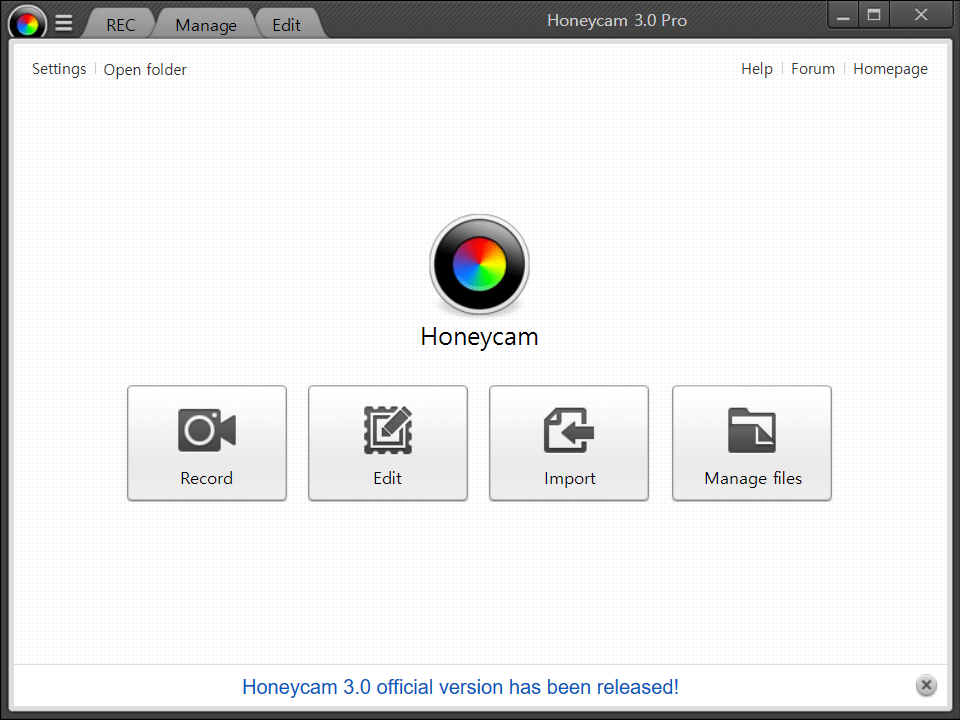Open the Help page
Image resolution: width=960 pixels, height=720 pixels.
pyautogui.click(x=757, y=69)
